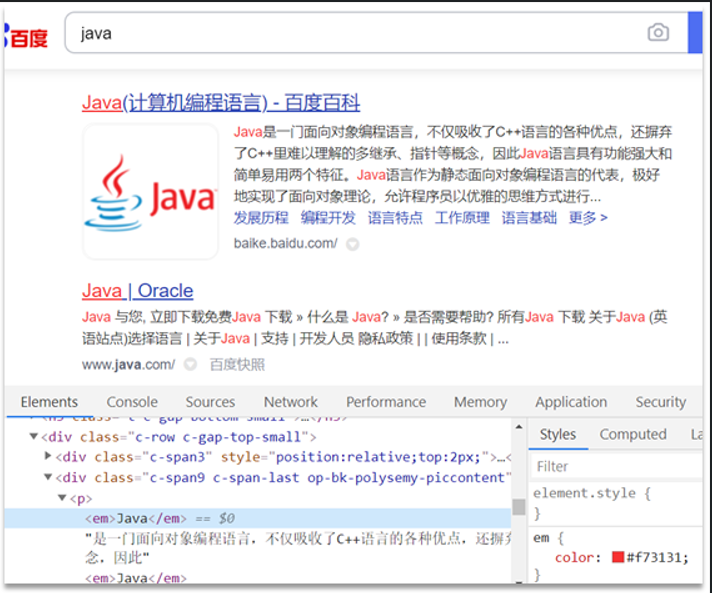Click the #f73131 color value text
This screenshot has width=712, height=593.
[x=655, y=558]
